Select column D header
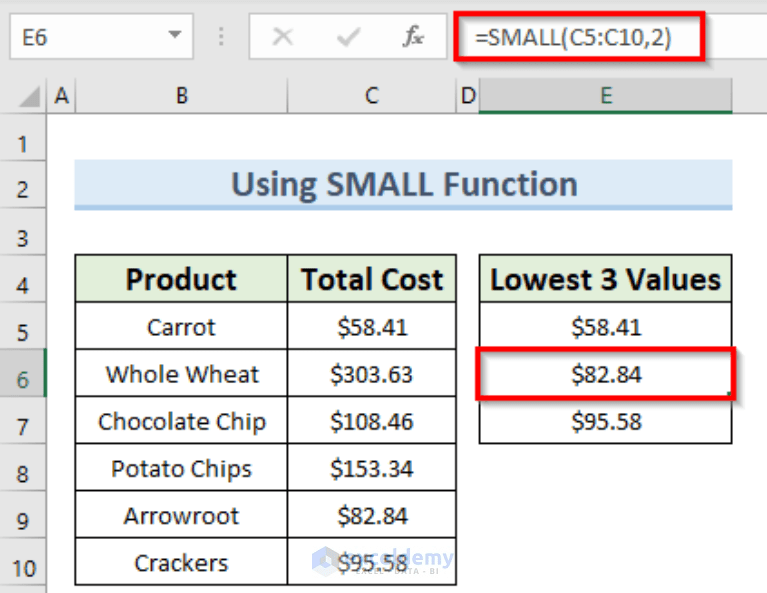The height and width of the screenshot is (593, 767). tap(468, 95)
